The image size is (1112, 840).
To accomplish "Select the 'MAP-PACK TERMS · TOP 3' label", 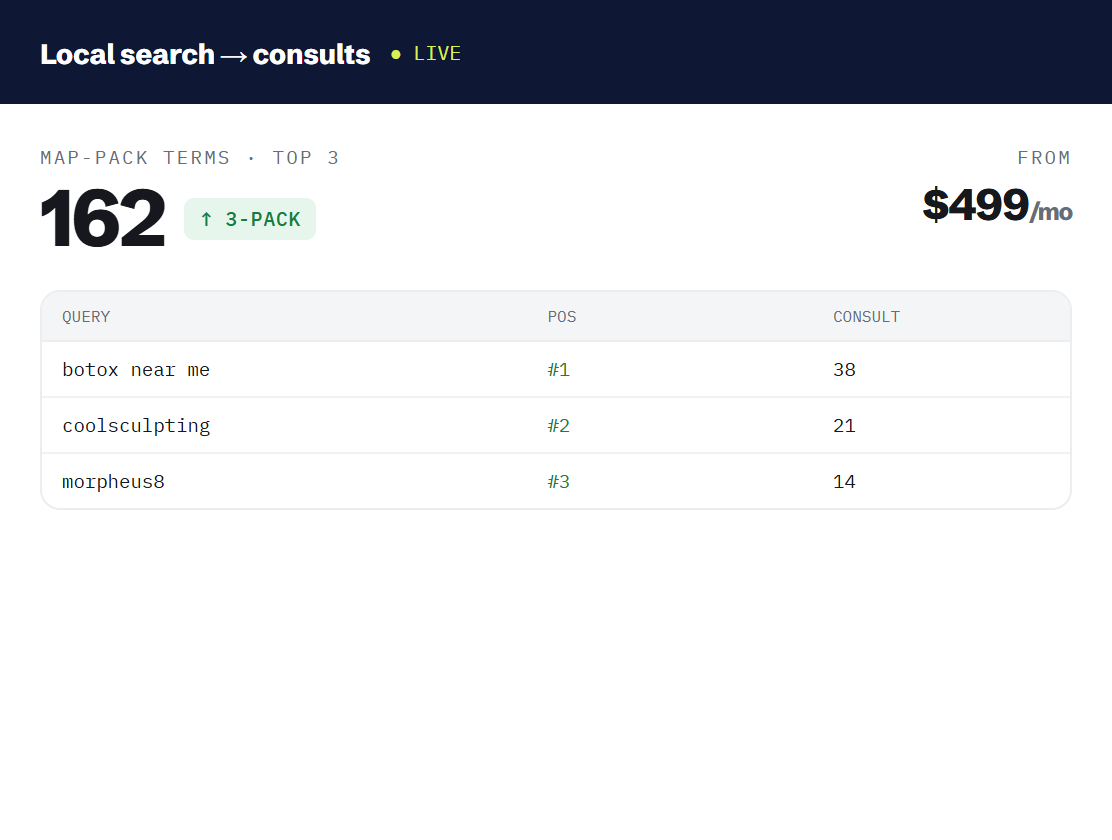I will click(189, 158).
